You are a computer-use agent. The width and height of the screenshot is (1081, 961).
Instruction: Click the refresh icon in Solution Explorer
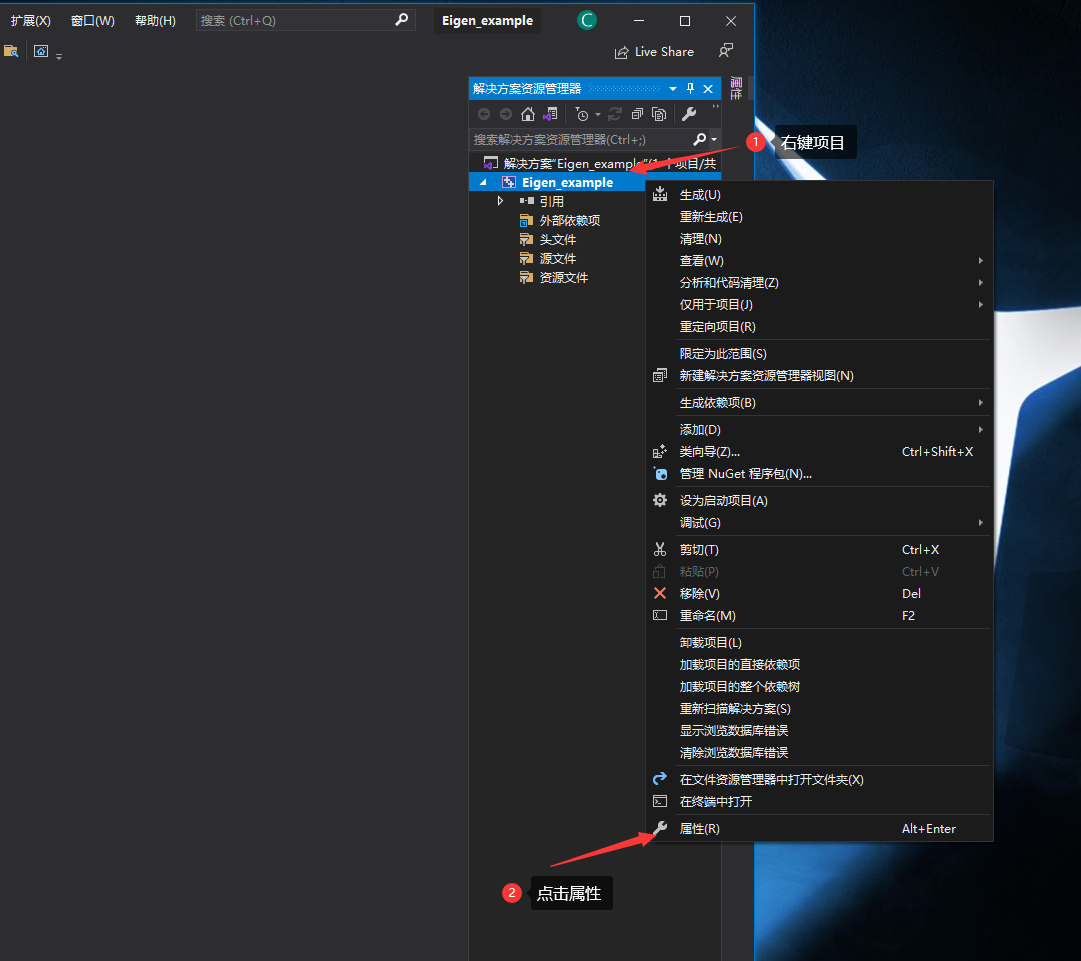pos(613,114)
